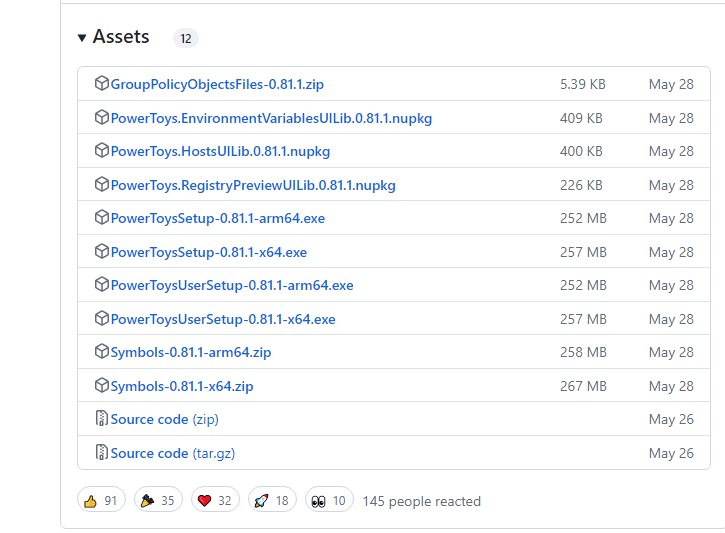Click the May 28 date on GroupPolicyObjectsFiles row
The image size is (725, 533).
(x=671, y=84)
